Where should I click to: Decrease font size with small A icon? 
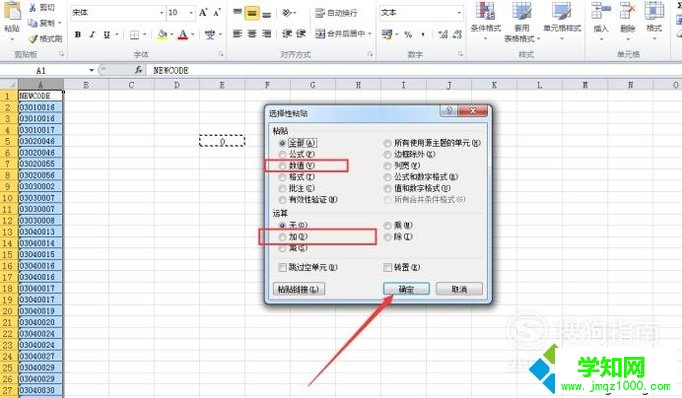pos(217,13)
